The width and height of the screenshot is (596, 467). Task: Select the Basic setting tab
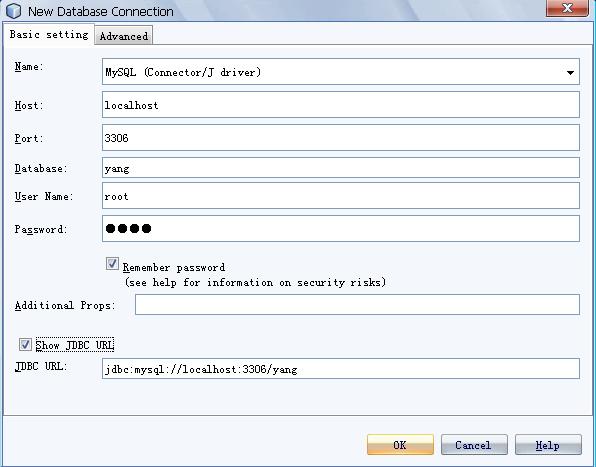click(x=49, y=35)
